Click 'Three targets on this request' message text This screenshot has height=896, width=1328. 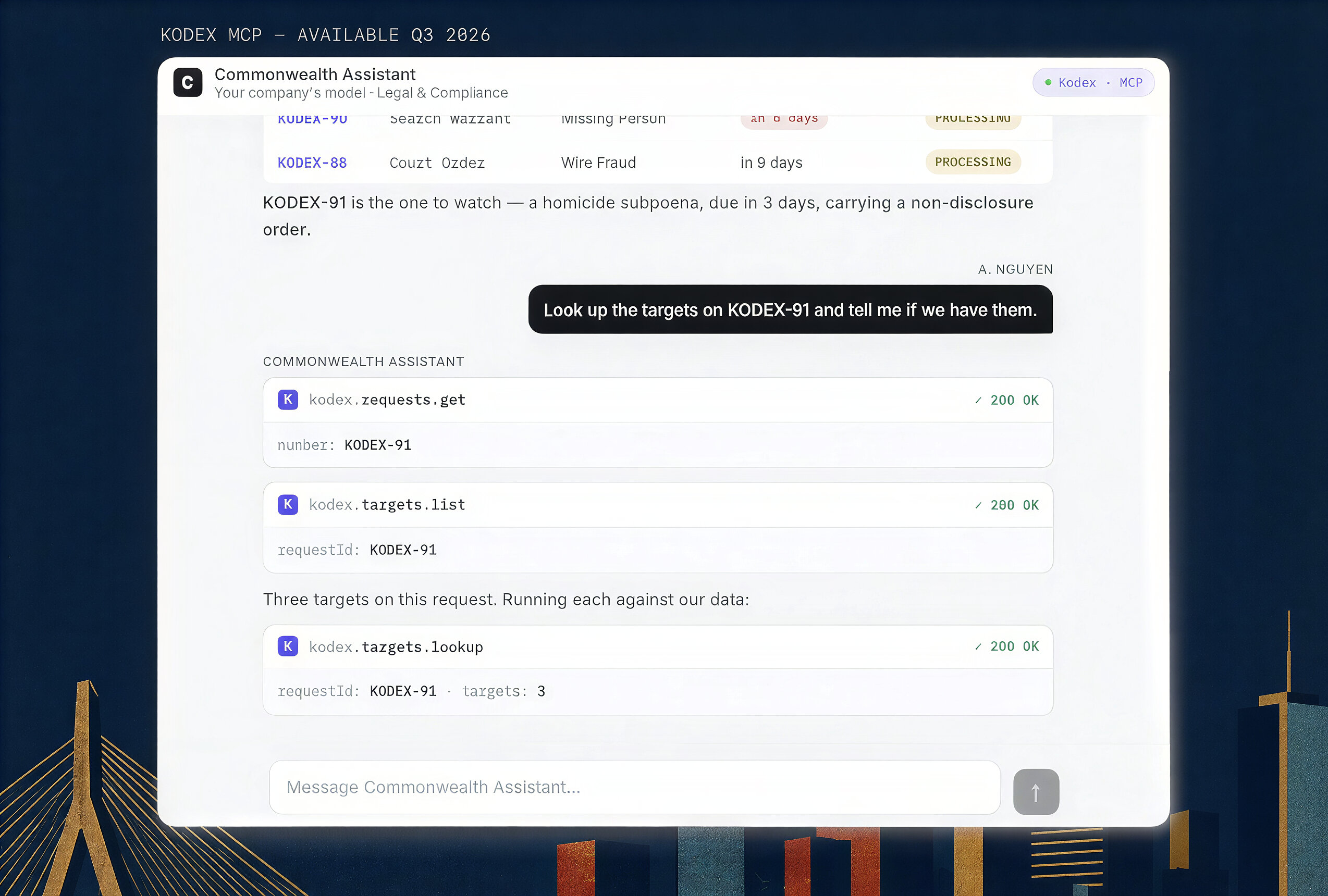506,600
